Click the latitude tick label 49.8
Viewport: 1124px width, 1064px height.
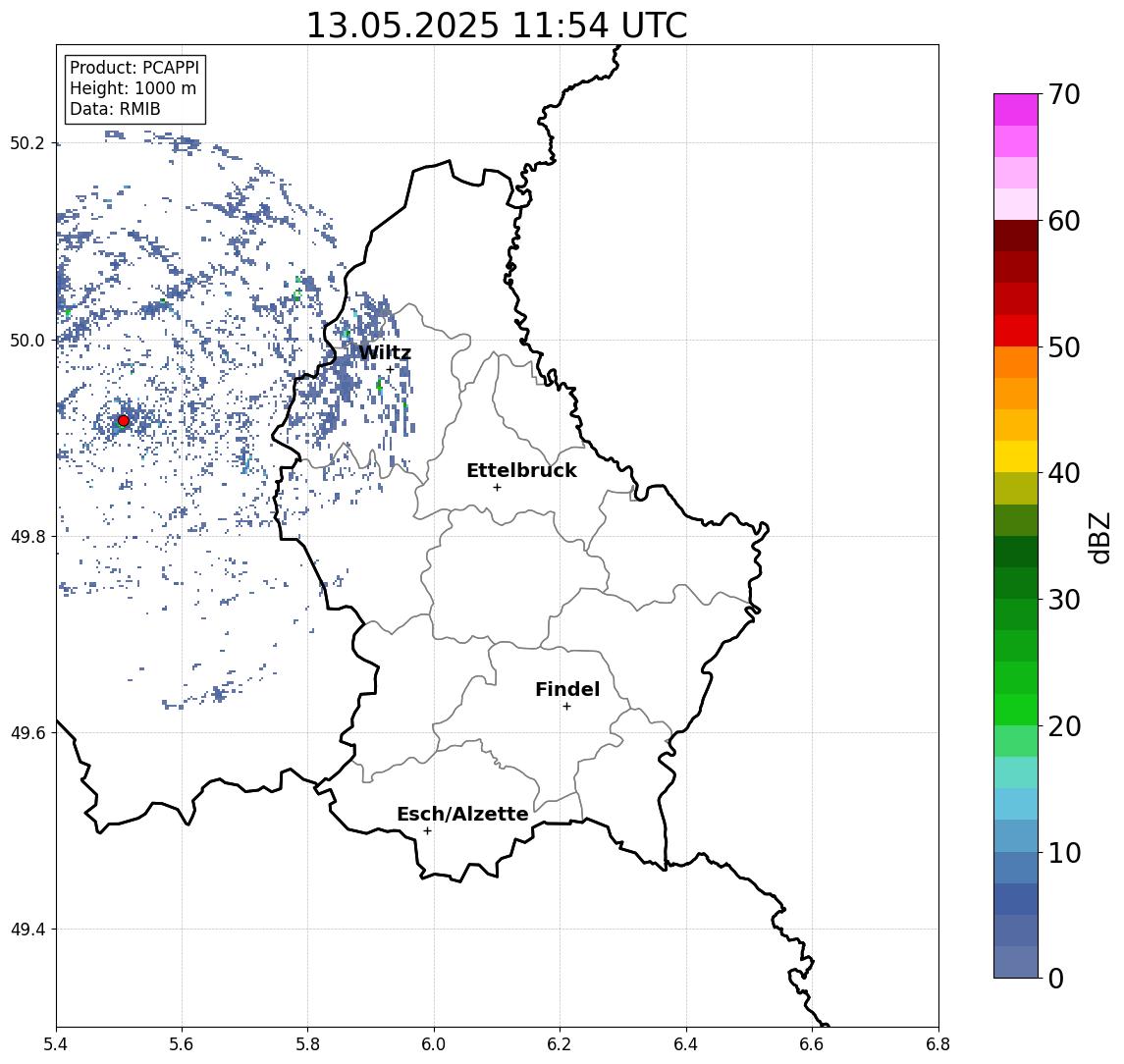(x=27, y=536)
